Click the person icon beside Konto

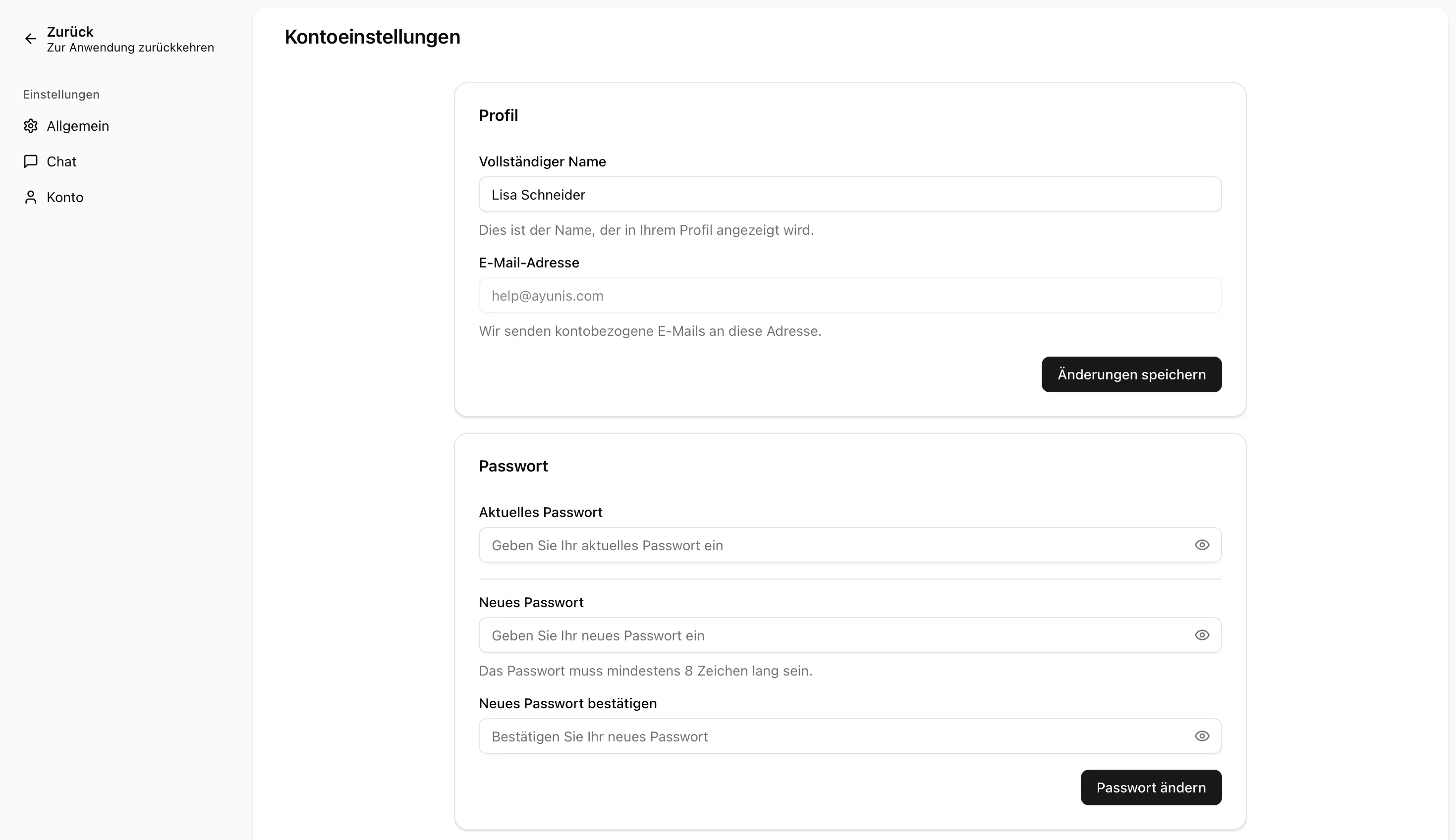pyautogui.click(x=31, y=197)
